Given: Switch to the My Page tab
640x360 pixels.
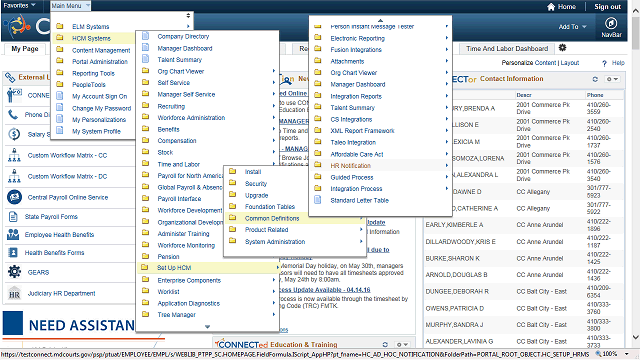Looking at the screenshot, I should [x=25, y=49].
